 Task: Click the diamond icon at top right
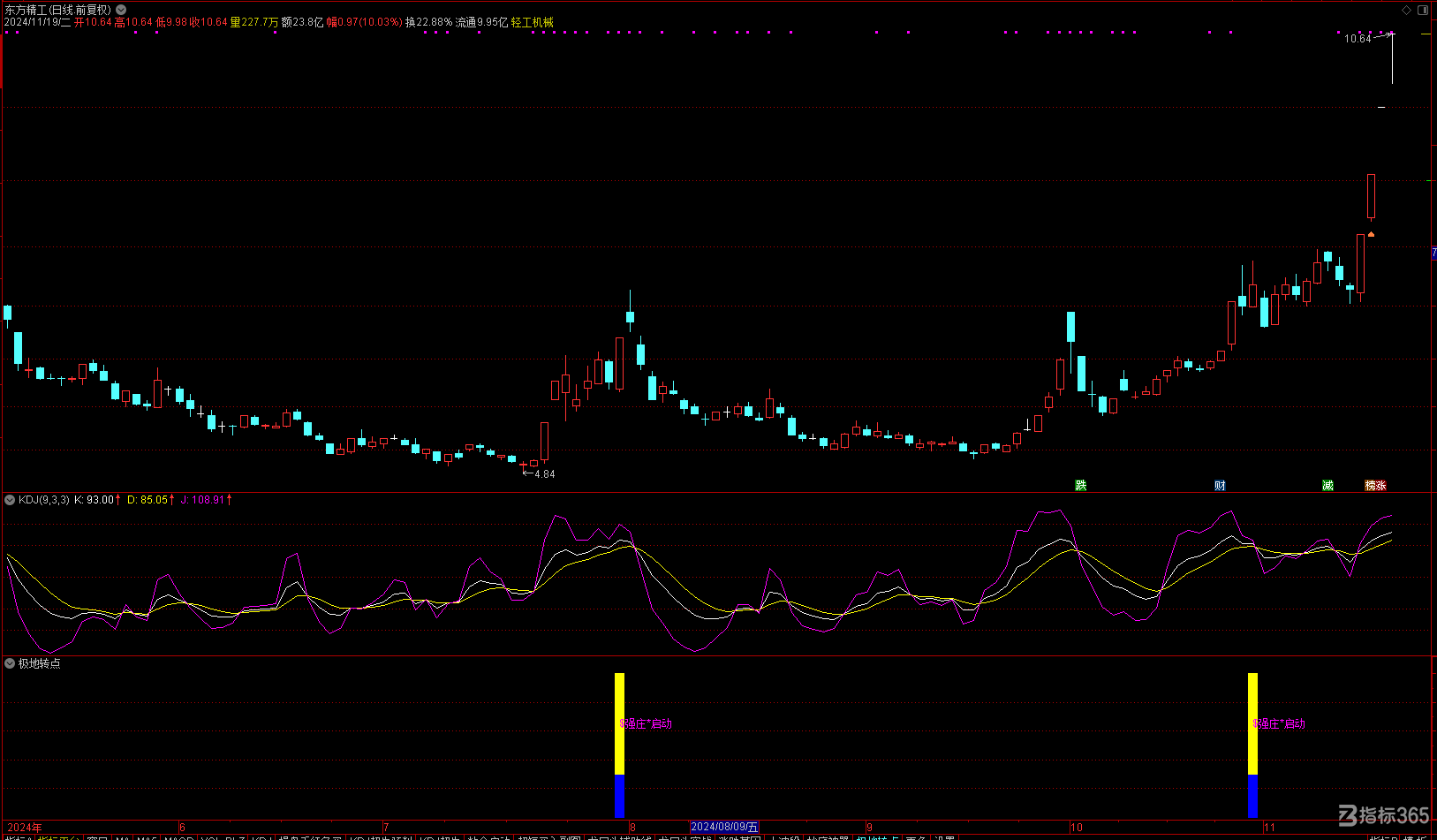pyautogui.click(x=1407, y=10)
